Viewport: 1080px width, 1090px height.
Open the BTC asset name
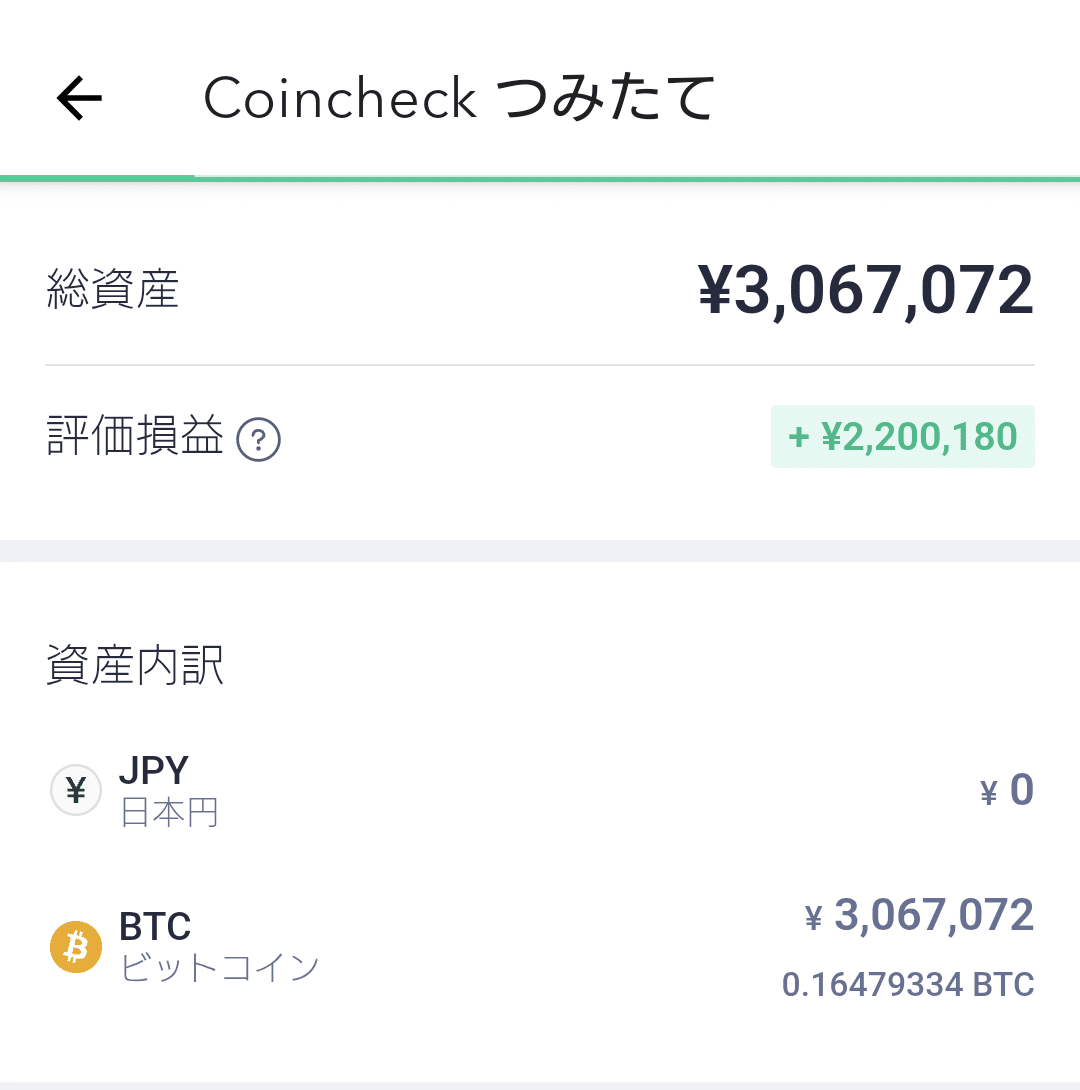[155, 926]
